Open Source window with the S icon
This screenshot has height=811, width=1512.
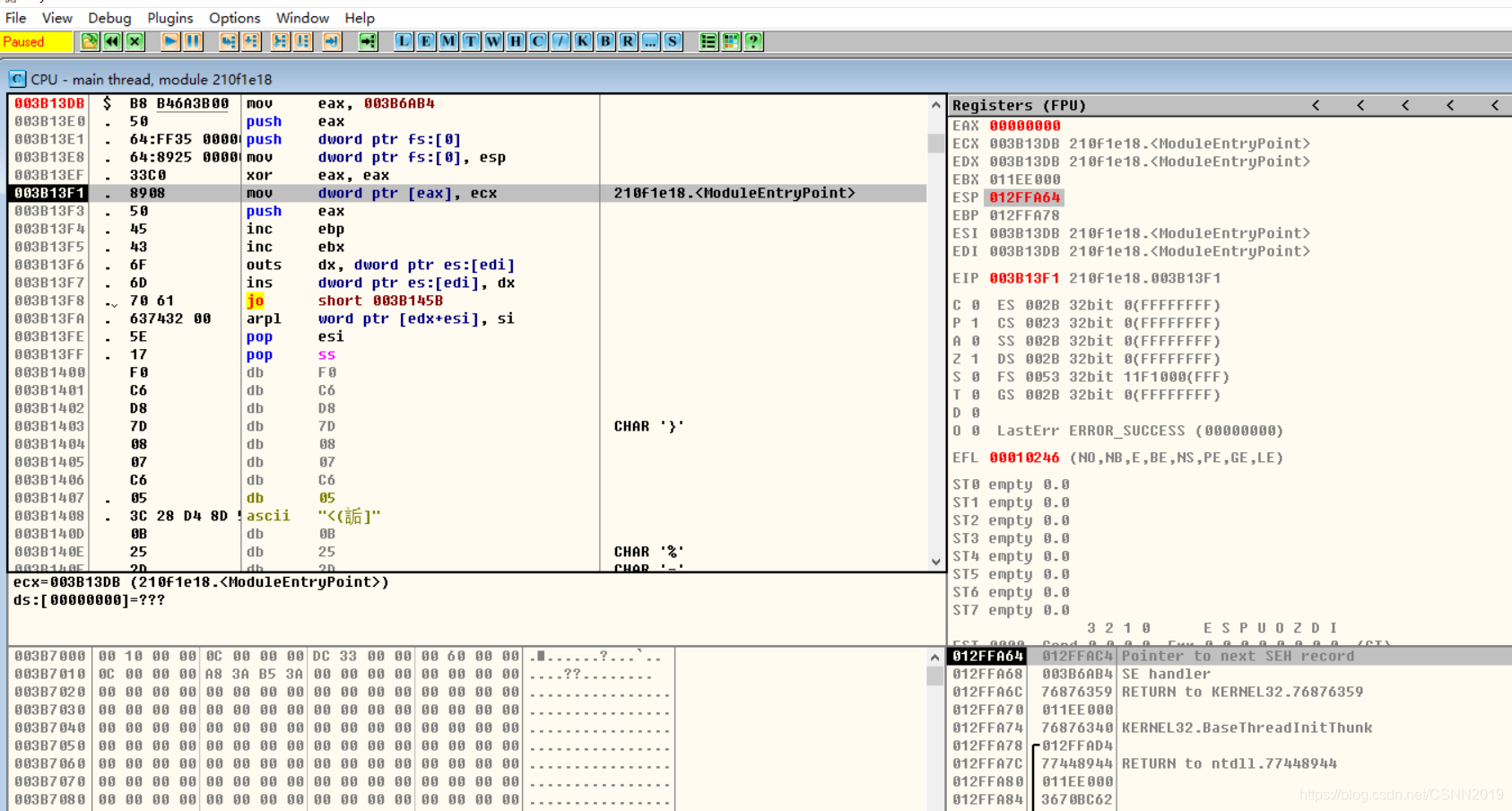673,41
